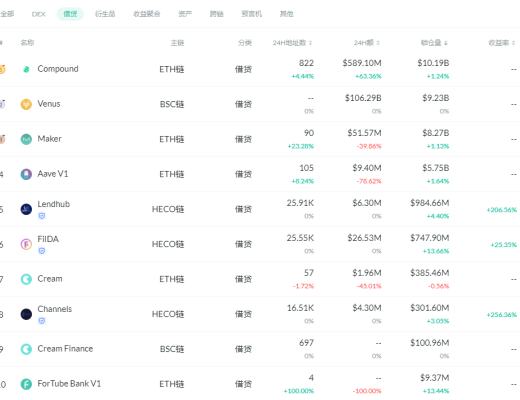This screenshot has height=400, width=520.
Task: Open the Compound project link
Action: click(58, 69)
